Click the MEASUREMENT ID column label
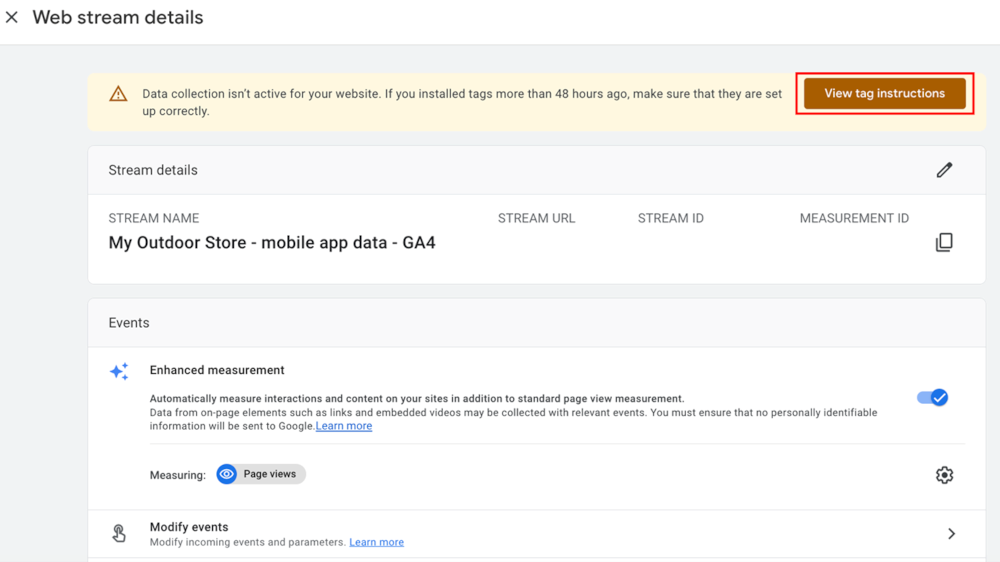 [x=854, y=218]
